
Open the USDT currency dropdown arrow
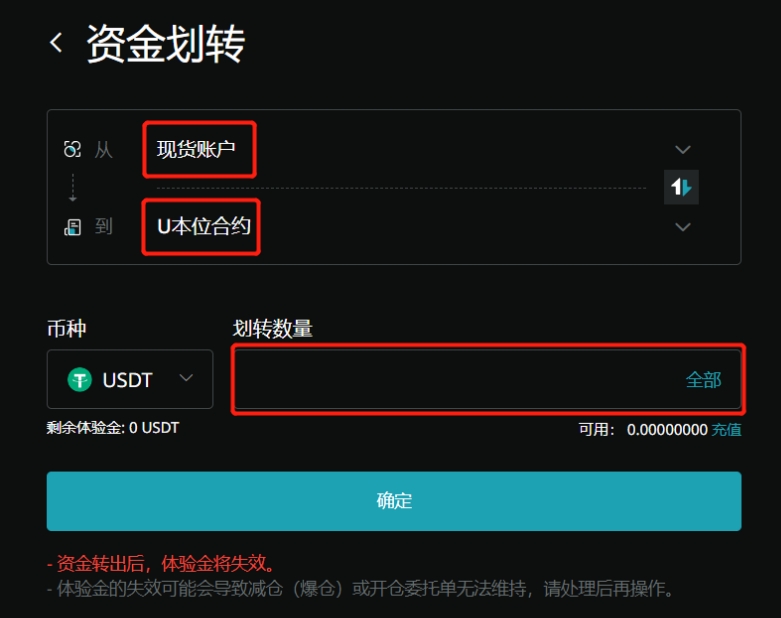(186, 378)
